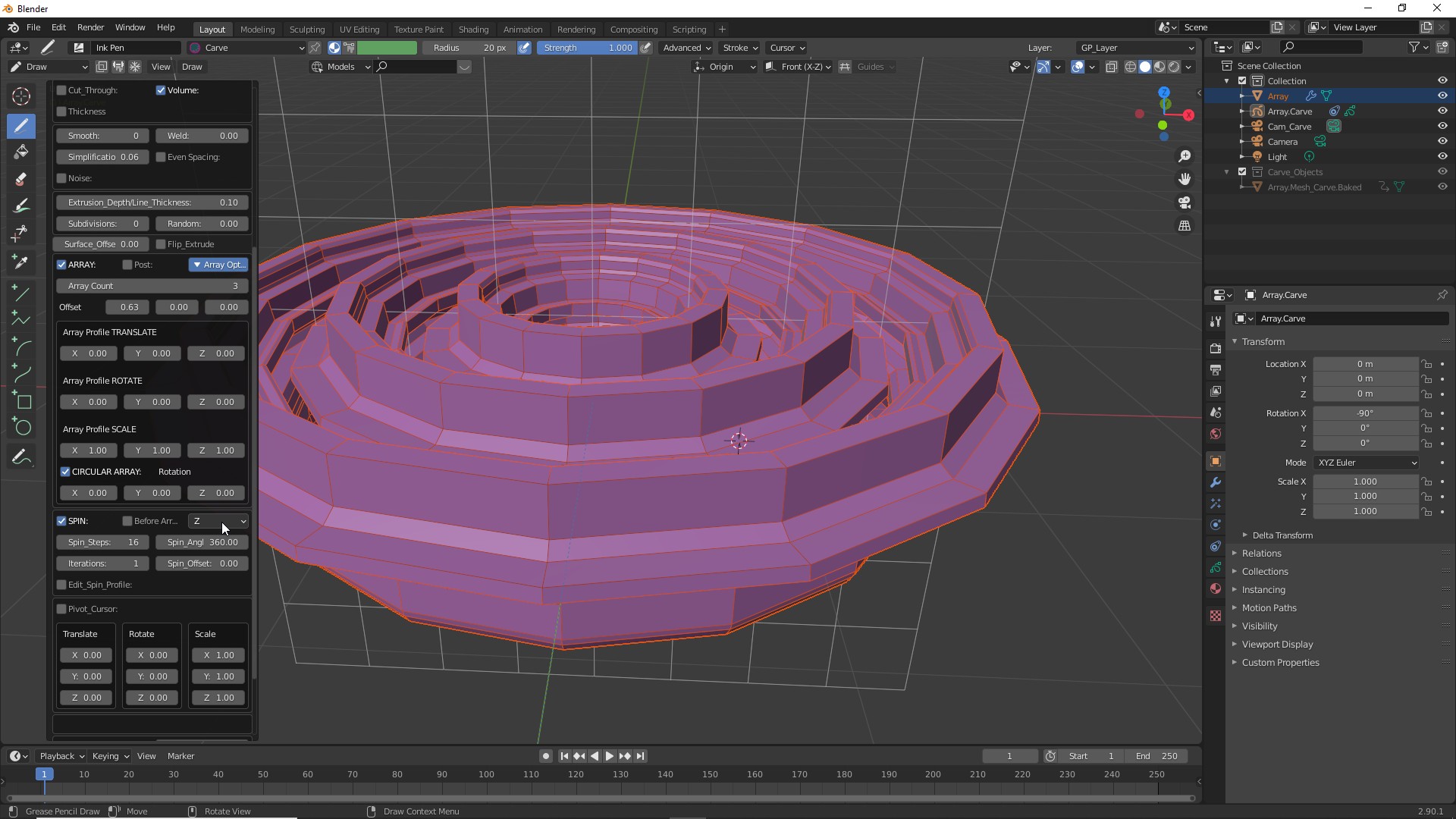
Task: Expand the Relations panel
Action: (x=1262, y=554)
